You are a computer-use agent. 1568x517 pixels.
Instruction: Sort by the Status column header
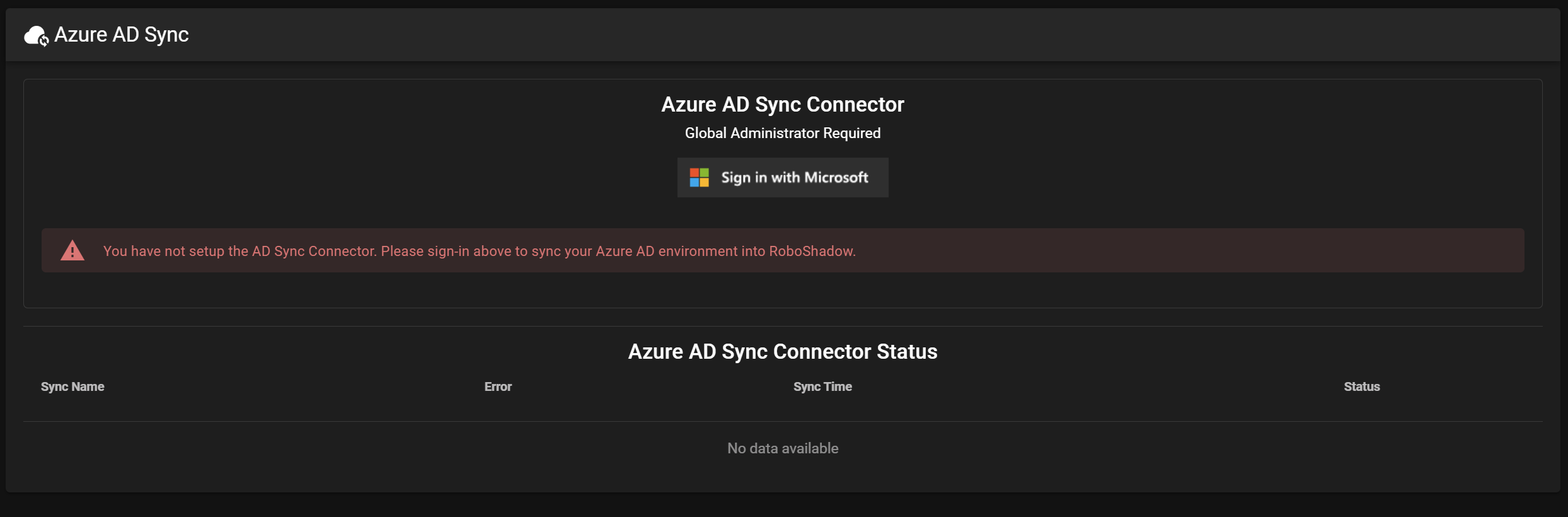point(1361,386)
